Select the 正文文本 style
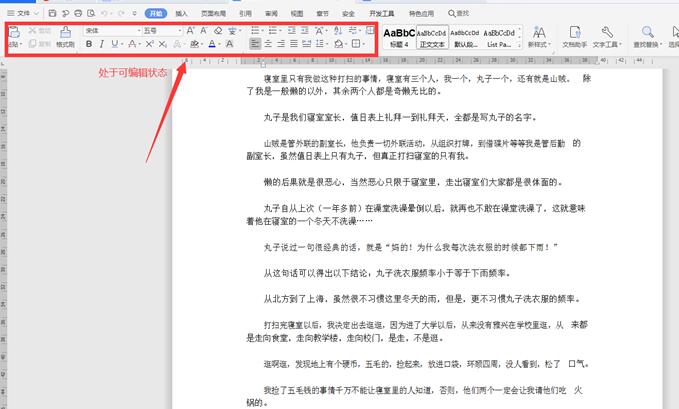Viewport: 679px width, 409px height. point(432,37)
